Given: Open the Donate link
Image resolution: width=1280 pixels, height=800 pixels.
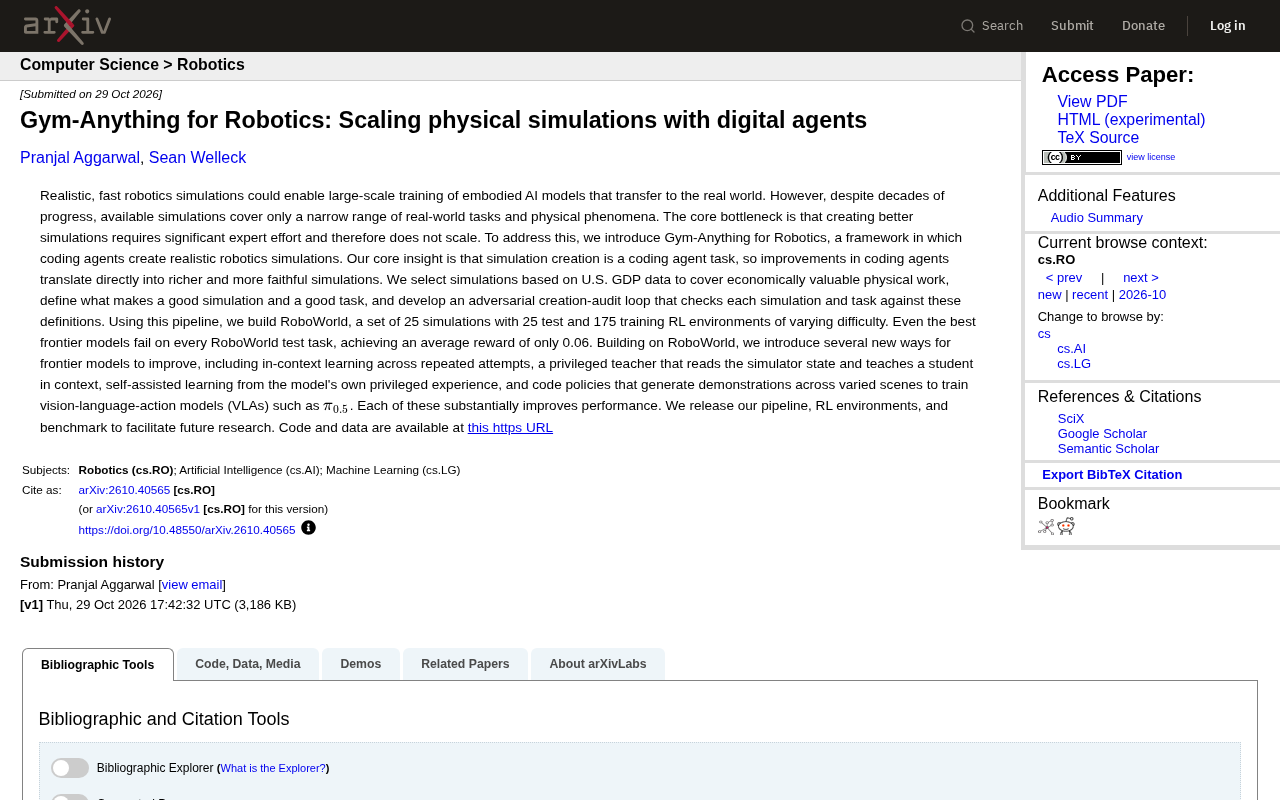Looking at the screenshot, I should [1143, 26].
